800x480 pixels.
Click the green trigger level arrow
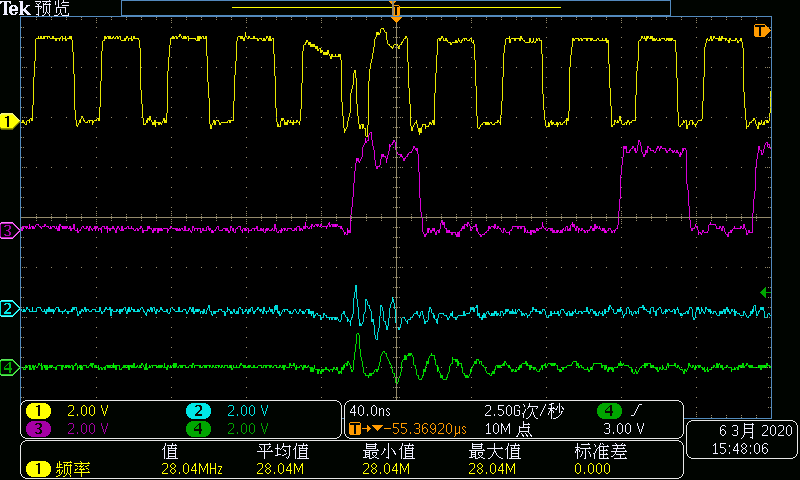765,293
